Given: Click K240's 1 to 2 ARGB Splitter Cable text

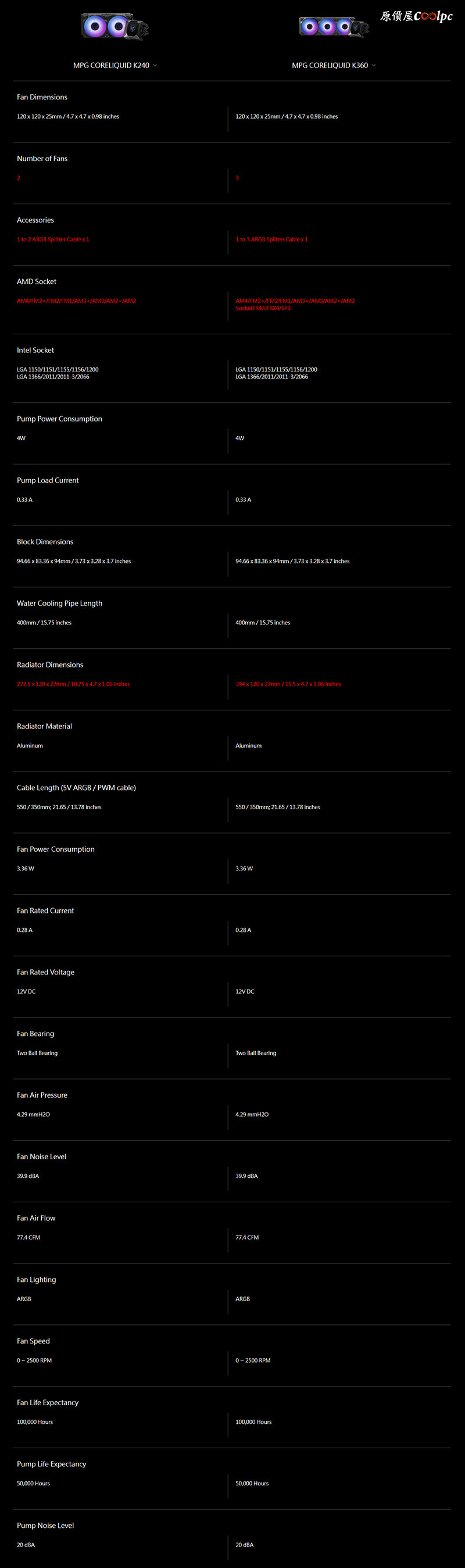Looking at the screenshot, I should 53,239.
